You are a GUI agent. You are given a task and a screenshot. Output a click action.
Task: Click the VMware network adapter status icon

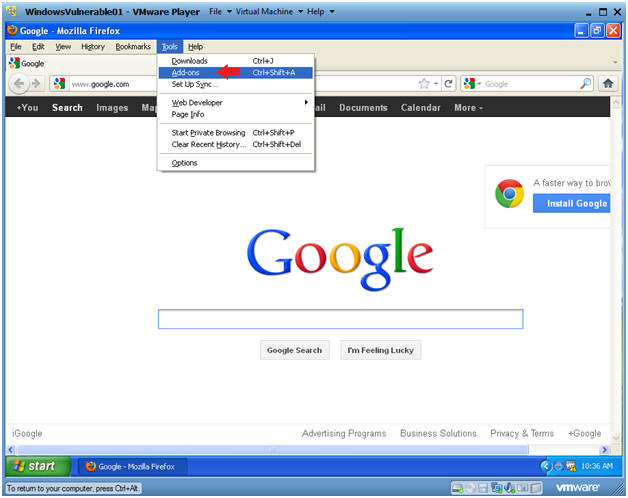[497, 488]
